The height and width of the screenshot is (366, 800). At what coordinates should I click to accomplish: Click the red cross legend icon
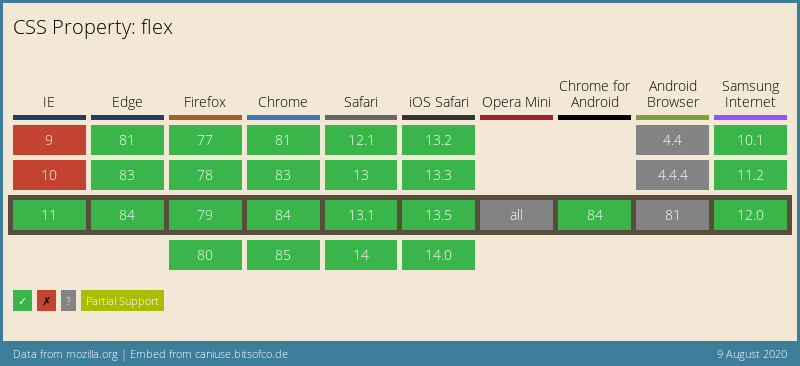click(46, 301)
